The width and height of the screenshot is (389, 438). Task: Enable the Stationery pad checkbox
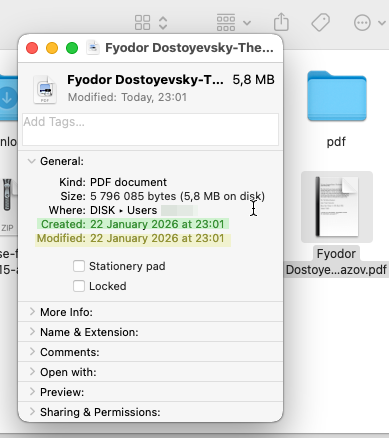tap(79, 266)
